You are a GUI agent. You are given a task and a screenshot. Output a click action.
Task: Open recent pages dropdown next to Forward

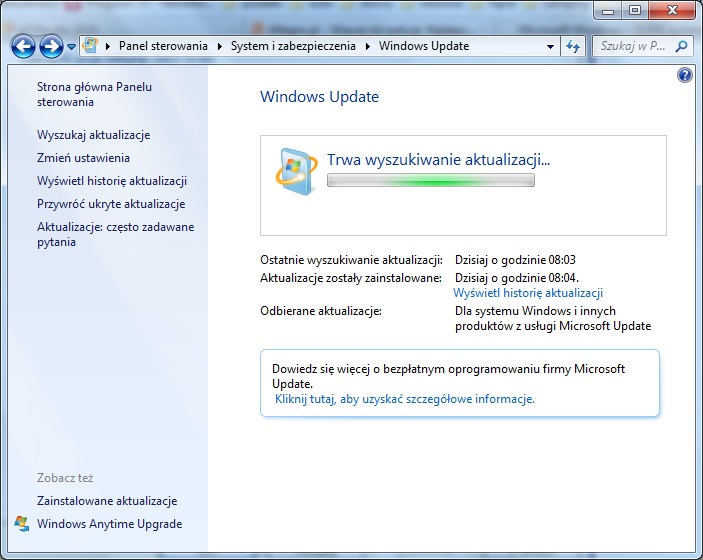click(x=71, y=47)
